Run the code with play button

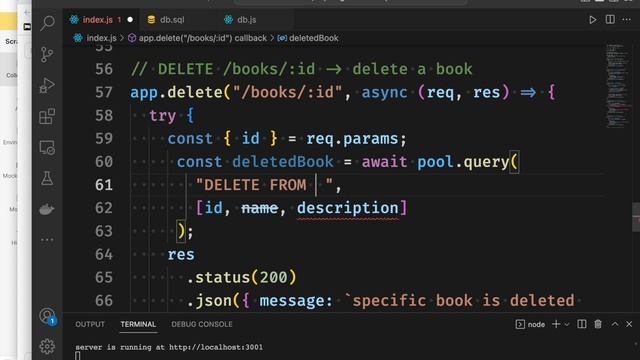click(x=592, y=20)
